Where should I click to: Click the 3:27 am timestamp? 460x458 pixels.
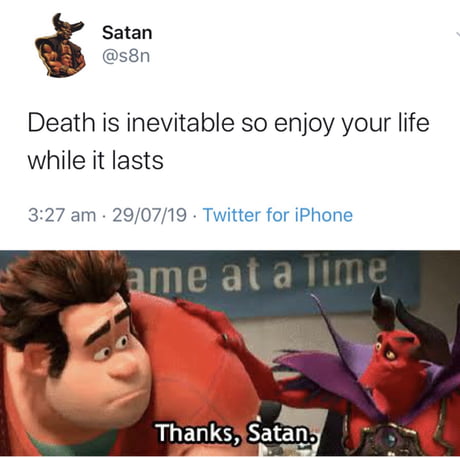click(x=62, y=215)
